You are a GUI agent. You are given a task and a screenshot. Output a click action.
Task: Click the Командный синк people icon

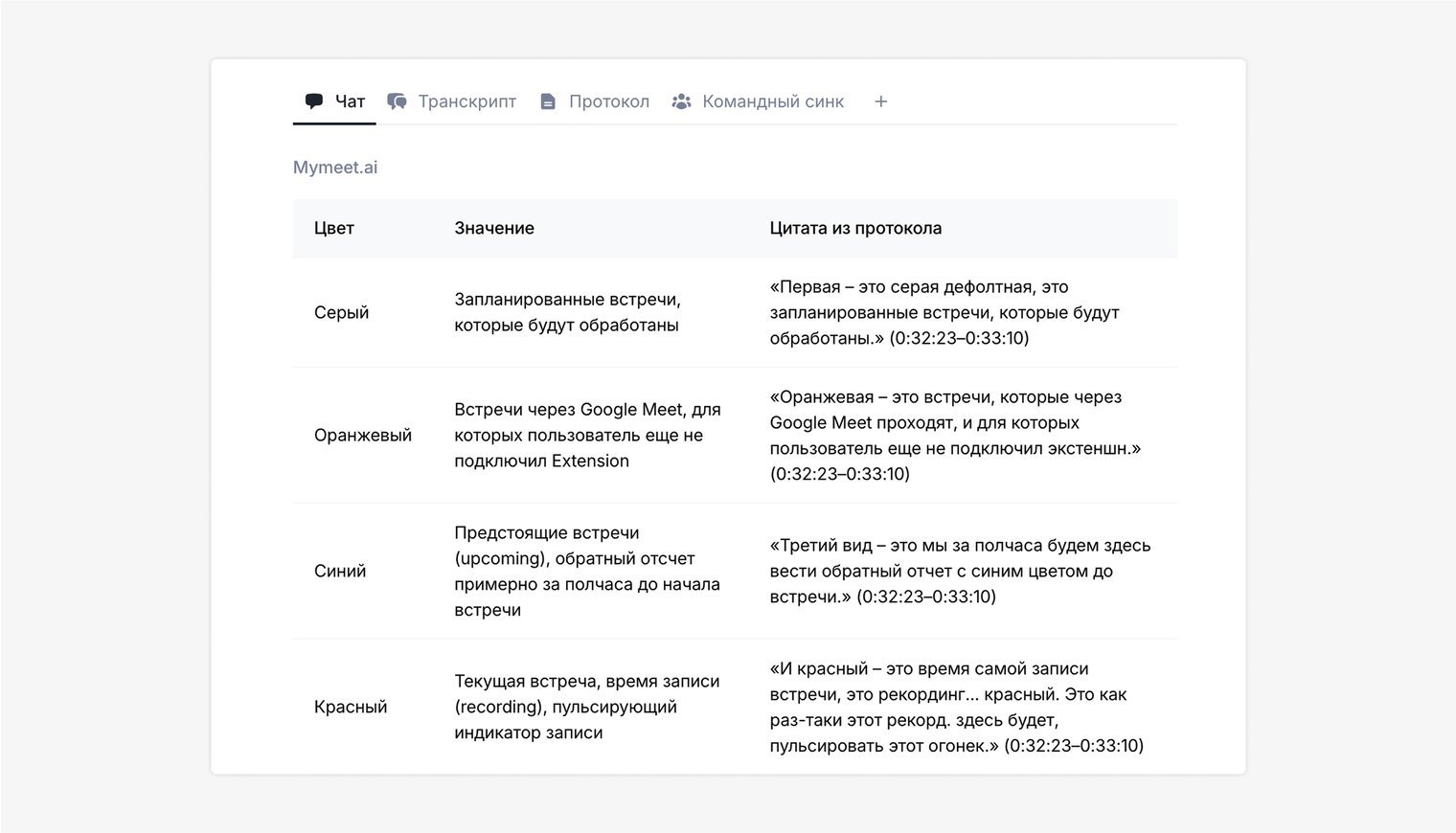point(681,101)
